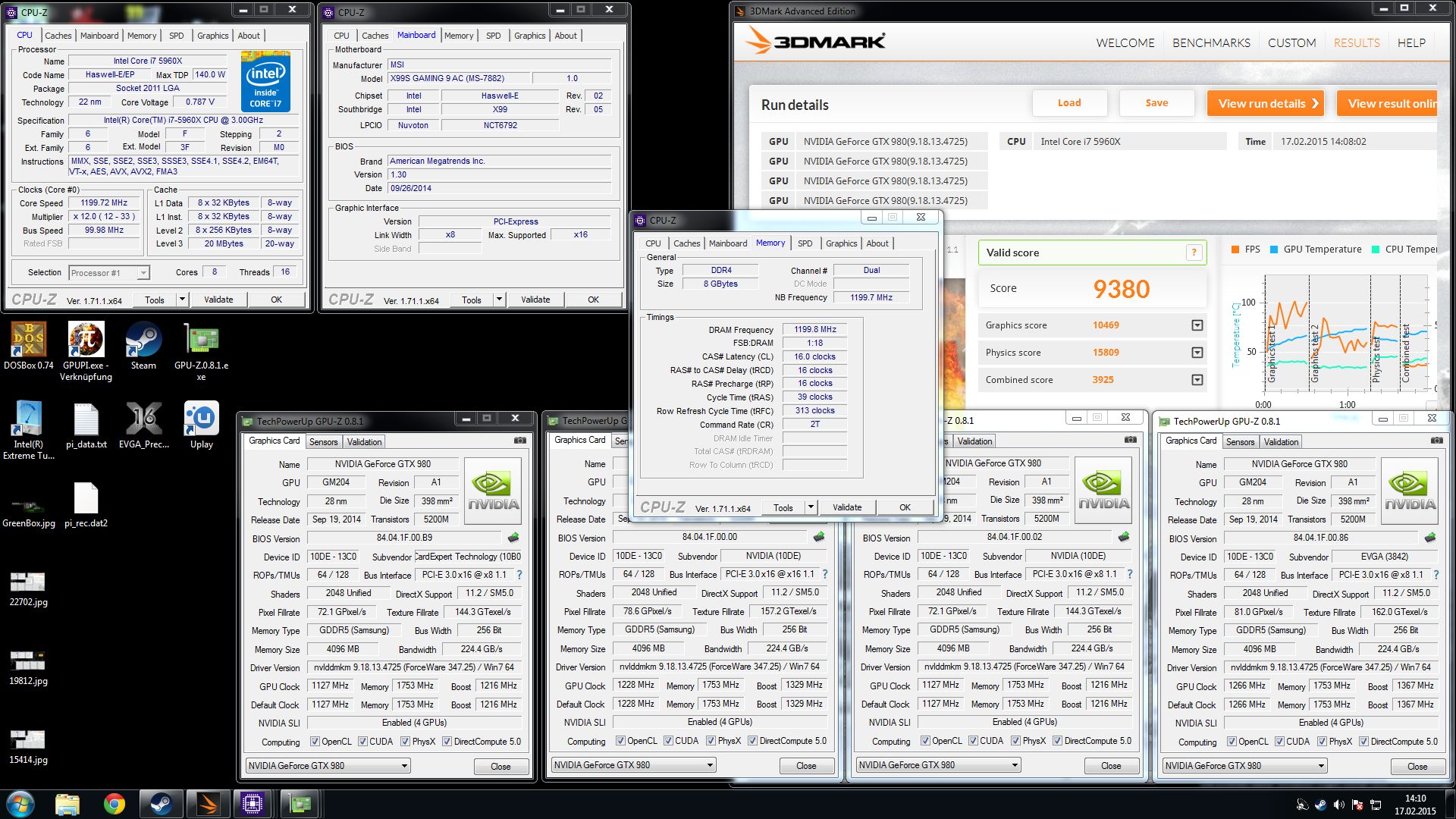Open Windows Explorer from taskbar

[67, 804]
